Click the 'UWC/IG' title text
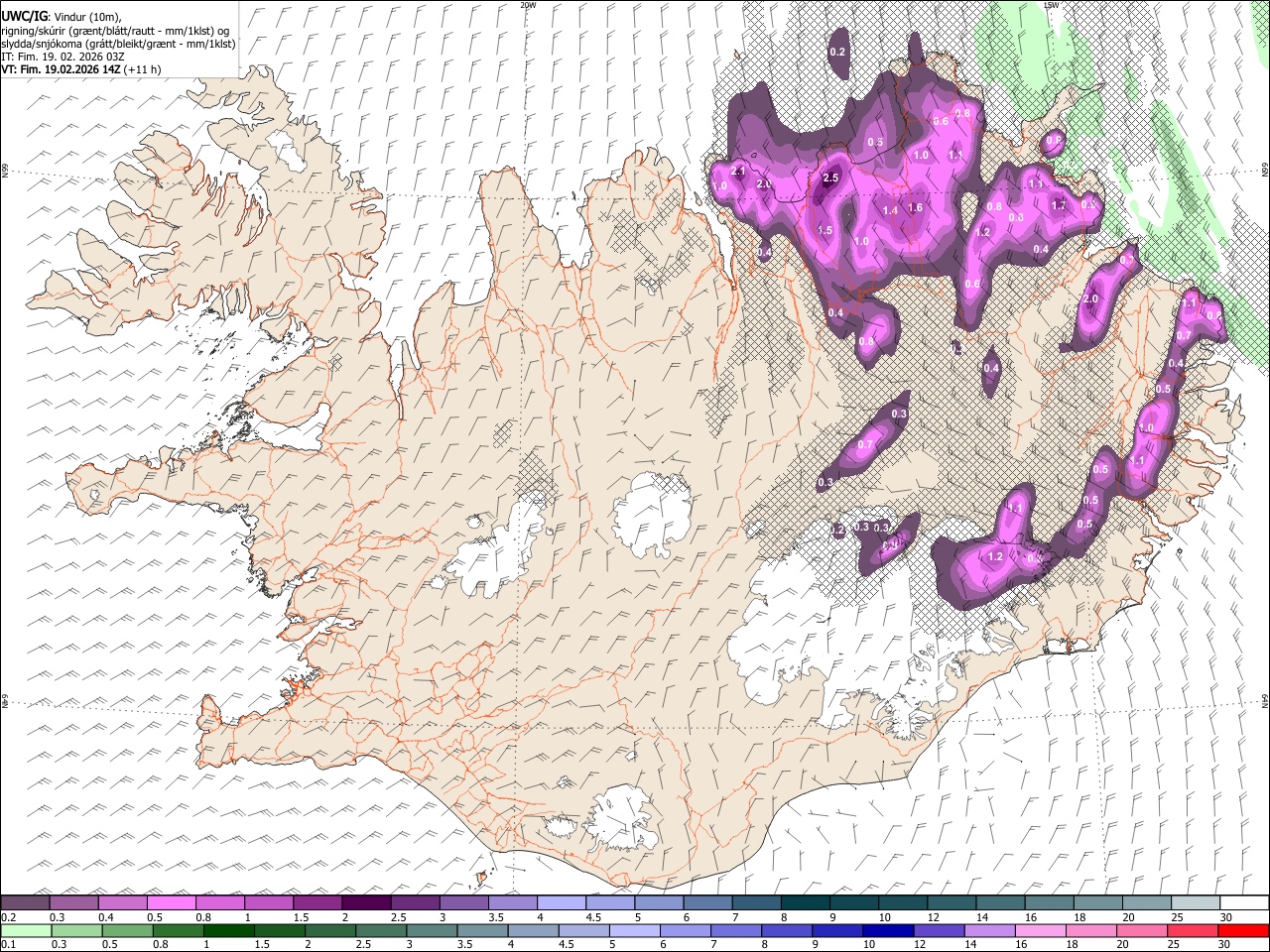 point(24,17)
